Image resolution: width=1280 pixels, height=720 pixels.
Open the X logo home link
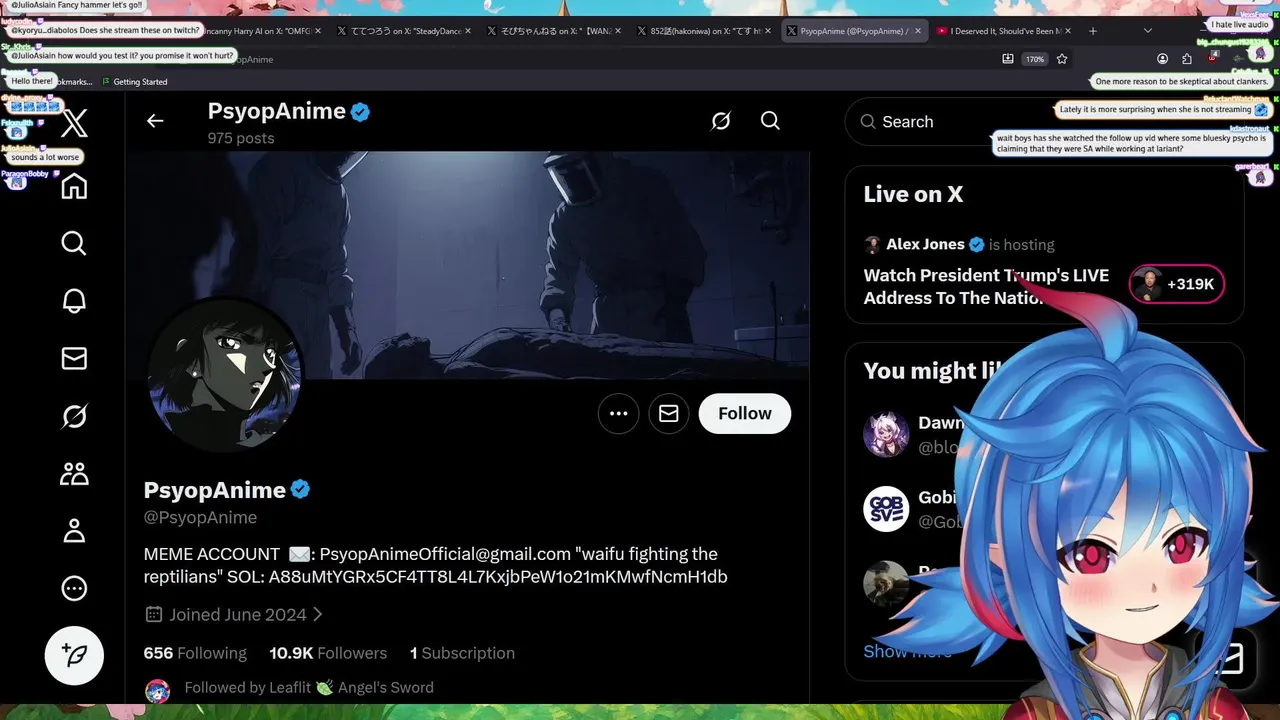[x=74, y=125]
